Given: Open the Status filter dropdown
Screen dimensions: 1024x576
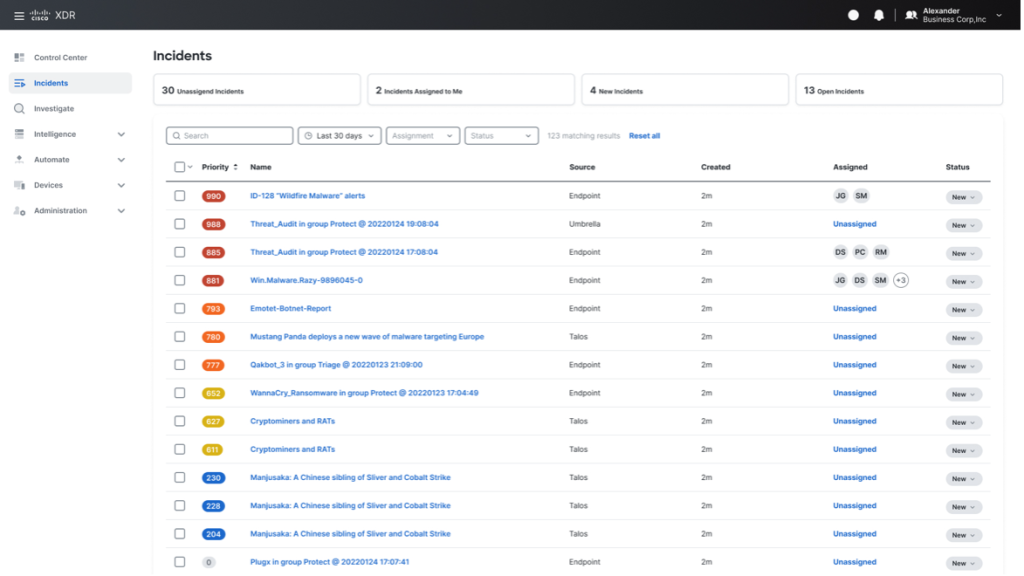Looking at the screenshot, I should click(502, 135).
